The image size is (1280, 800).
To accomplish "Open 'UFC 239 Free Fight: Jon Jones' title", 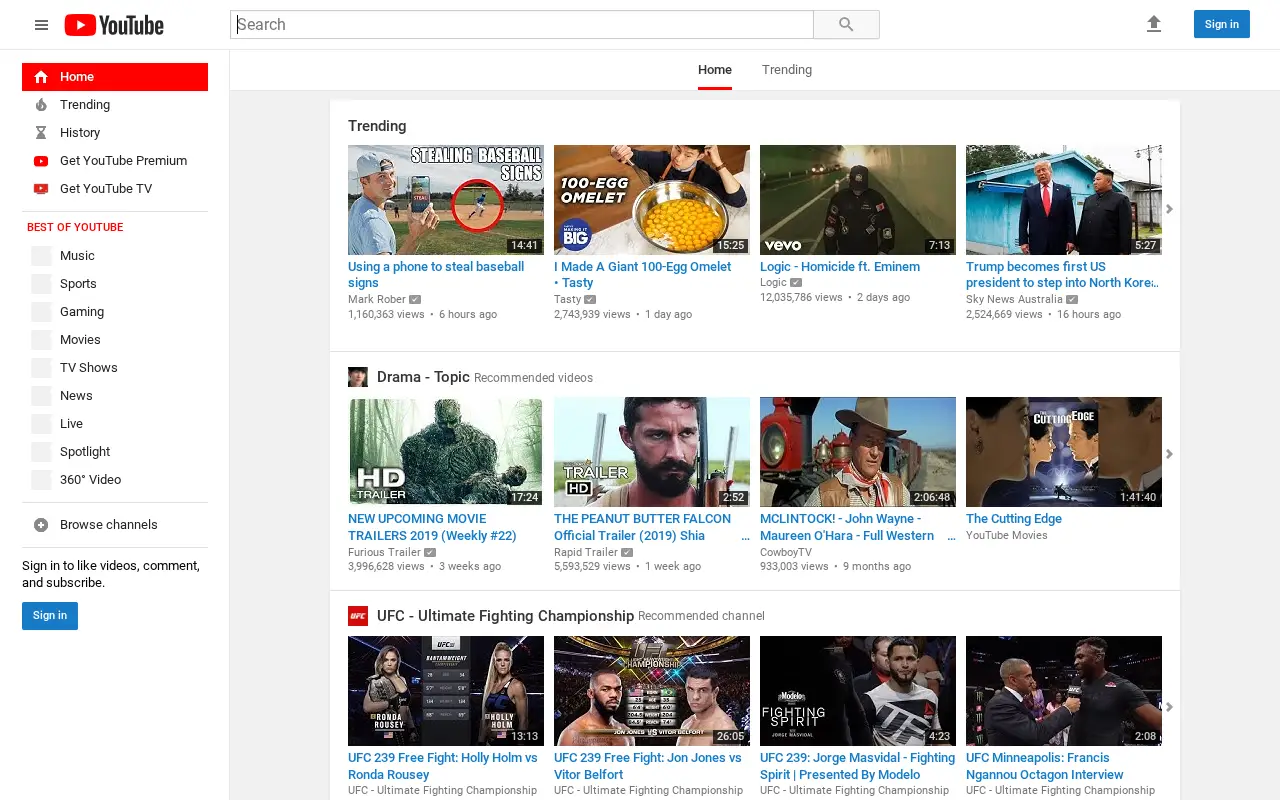I will pyautogui.click(x=648, y=766).
